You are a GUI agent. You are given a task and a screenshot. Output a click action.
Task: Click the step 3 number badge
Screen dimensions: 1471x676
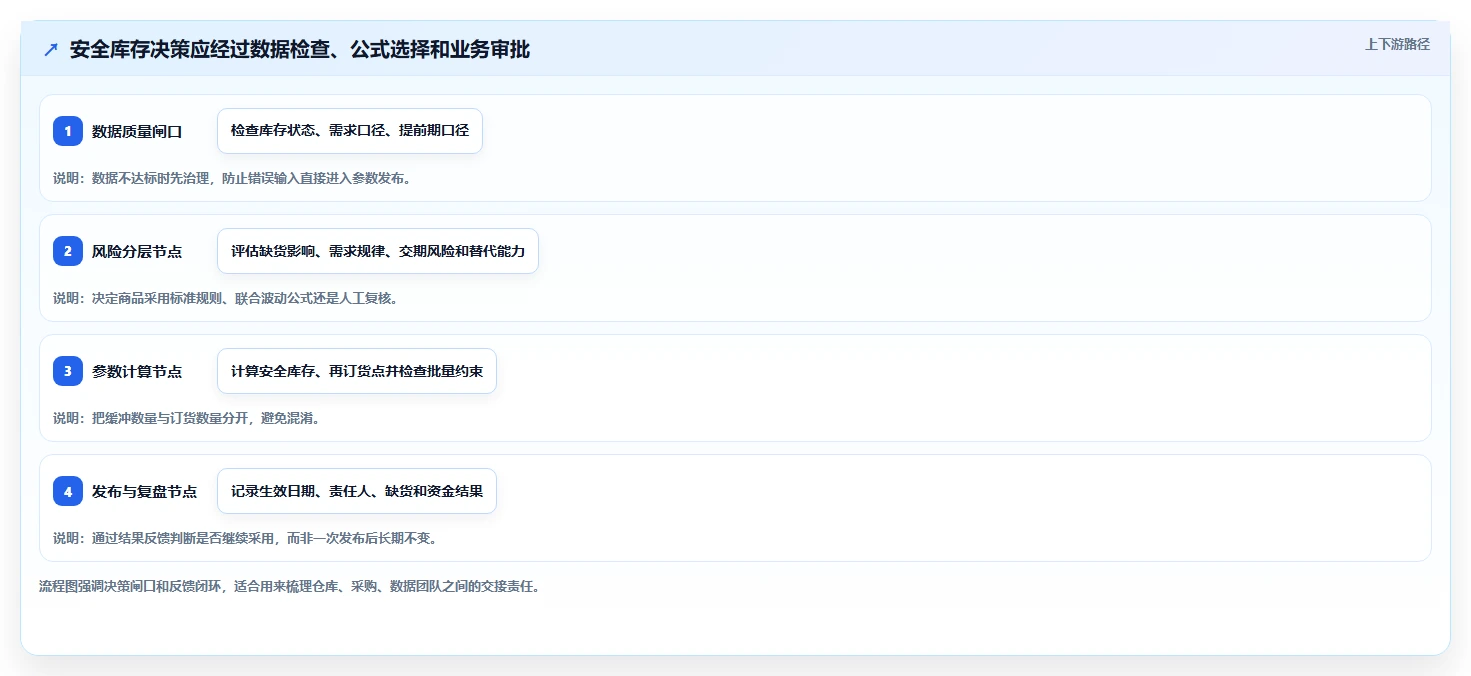pos(68,371)
